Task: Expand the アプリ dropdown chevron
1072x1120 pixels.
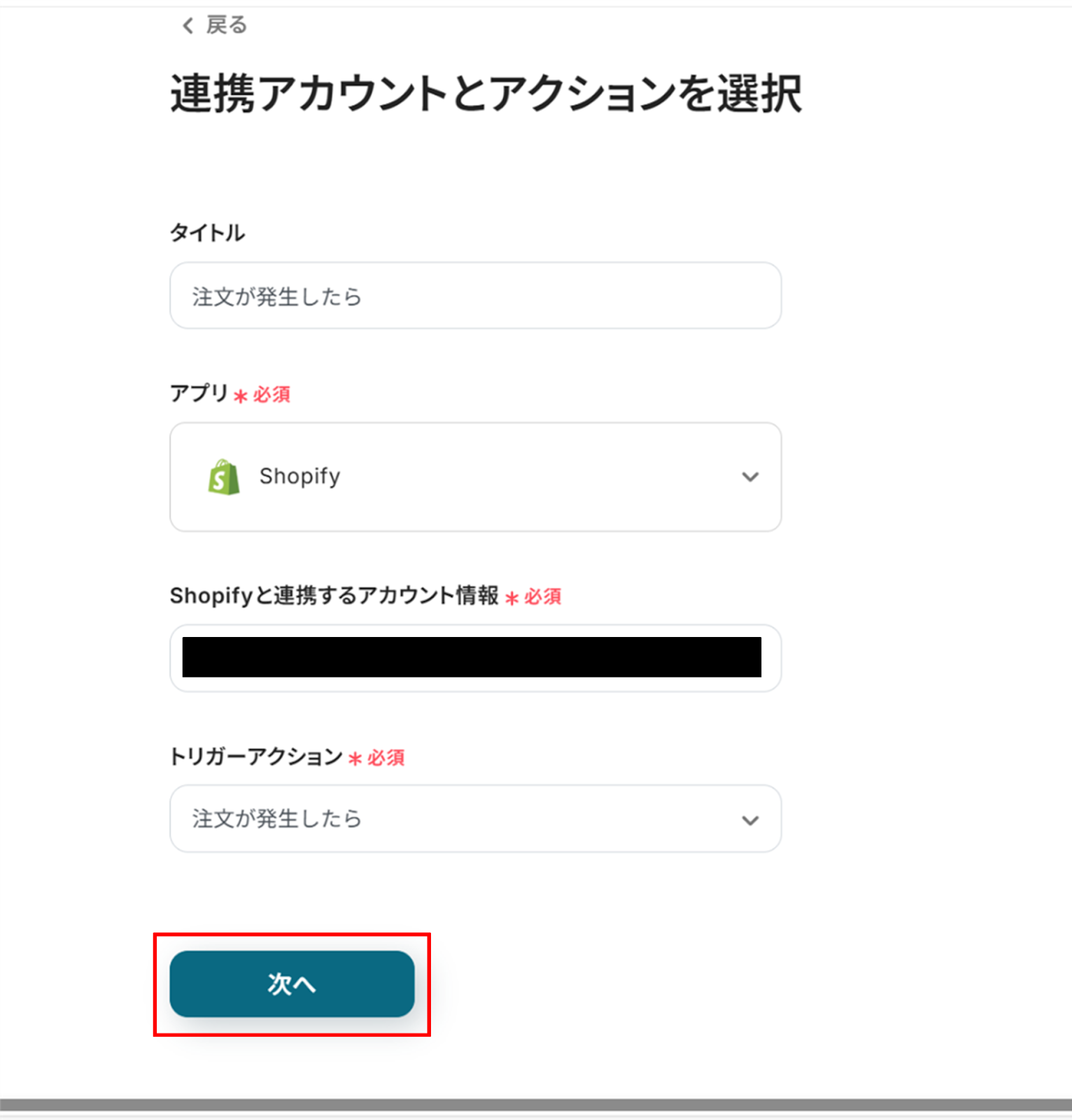Action: (750, 477)
